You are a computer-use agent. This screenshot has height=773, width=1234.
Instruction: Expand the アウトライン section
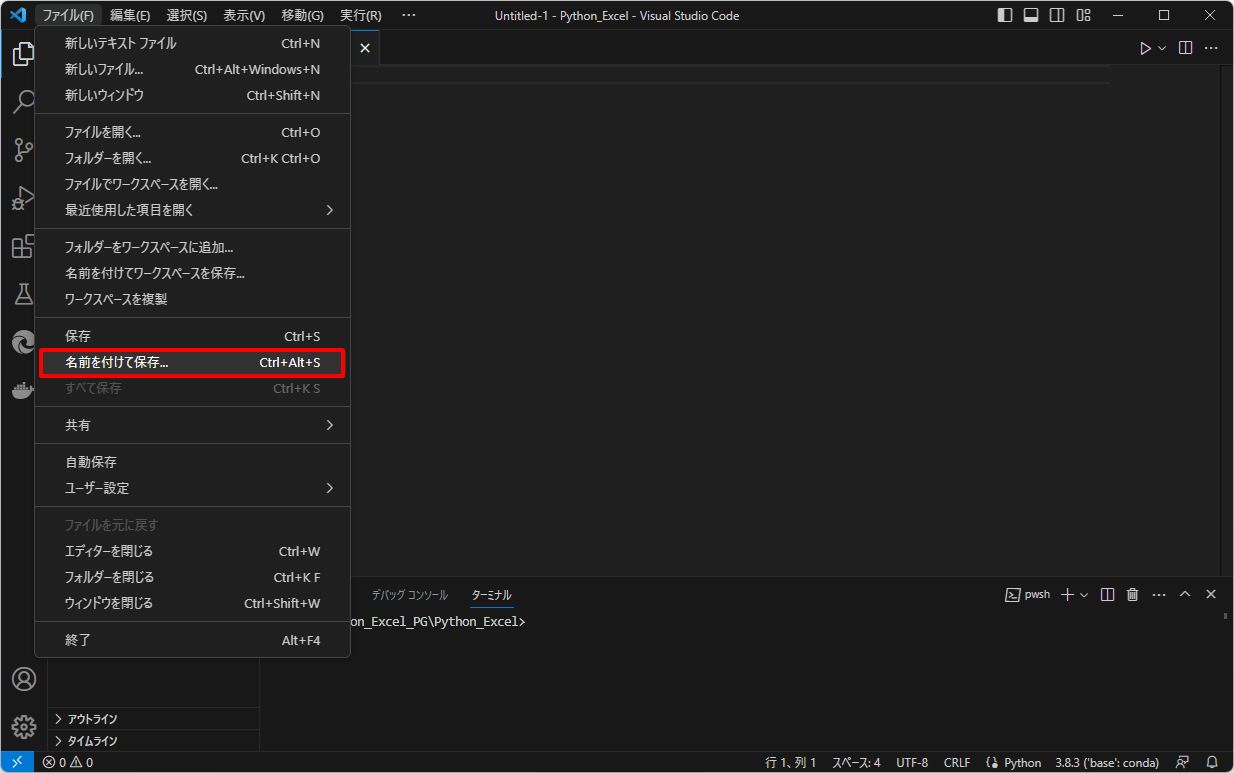click(x=153, y=719)
